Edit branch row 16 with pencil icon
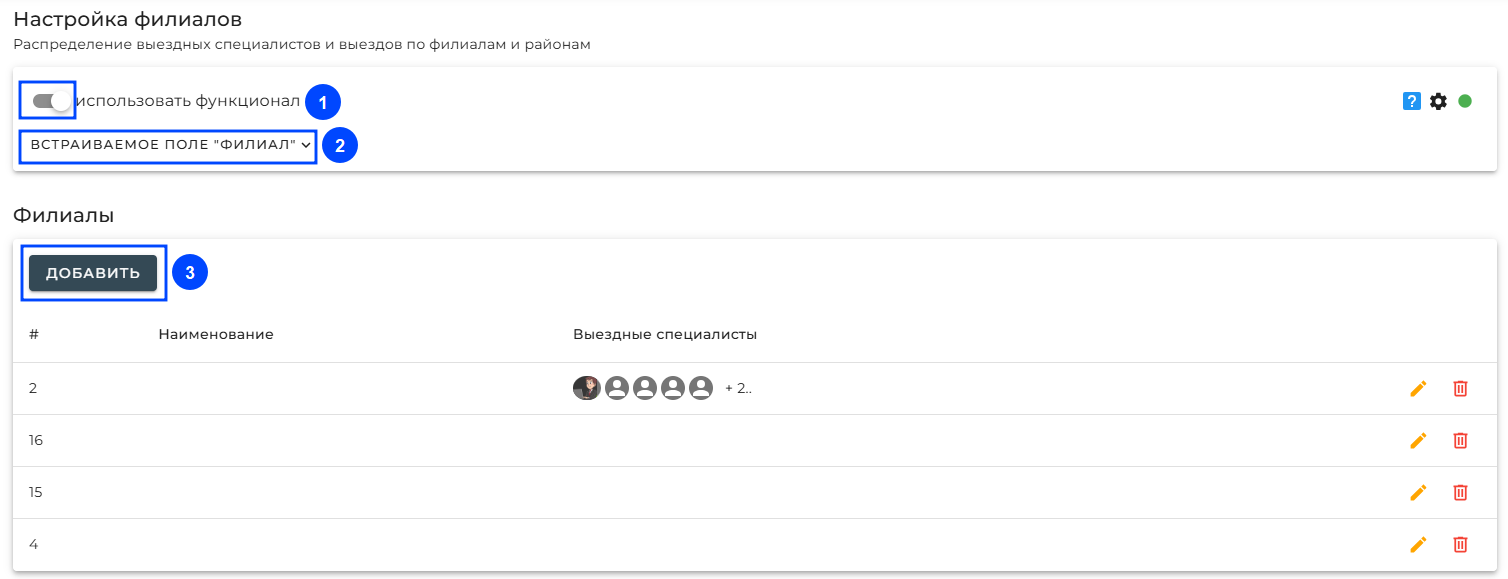 coord(1418,440)
